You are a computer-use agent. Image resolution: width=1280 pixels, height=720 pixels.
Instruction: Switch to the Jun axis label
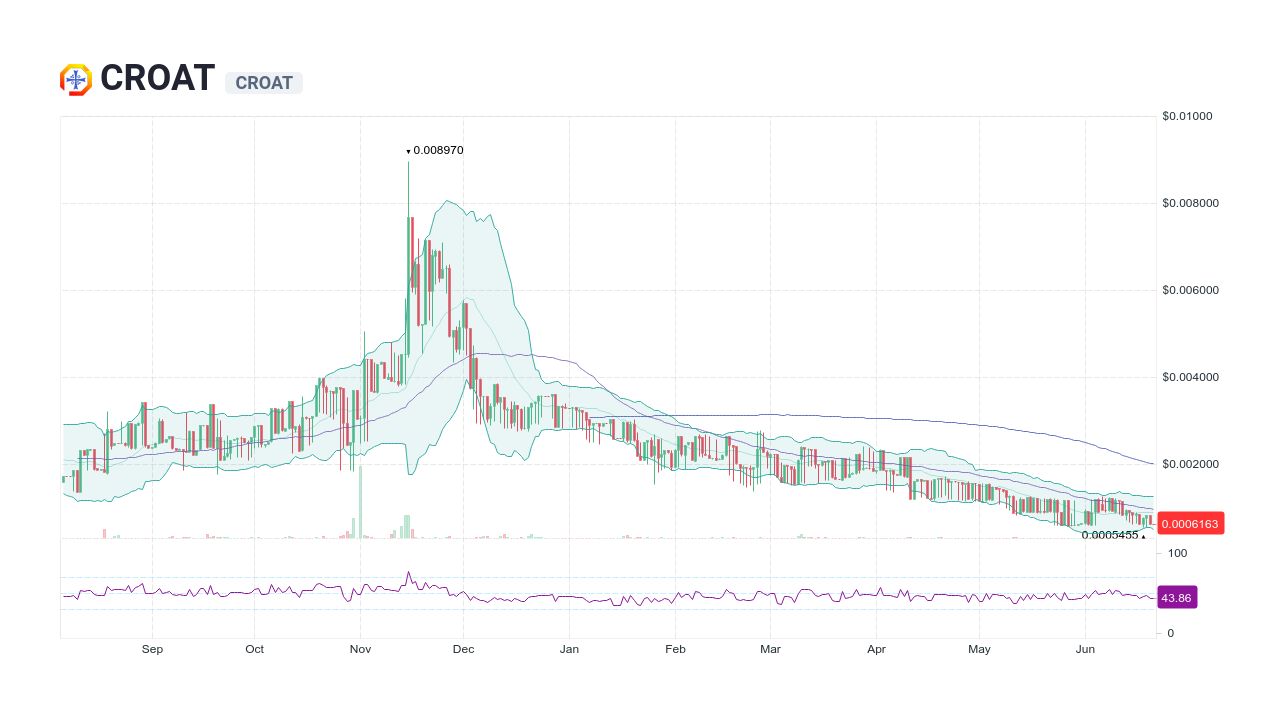point(1086,649)
